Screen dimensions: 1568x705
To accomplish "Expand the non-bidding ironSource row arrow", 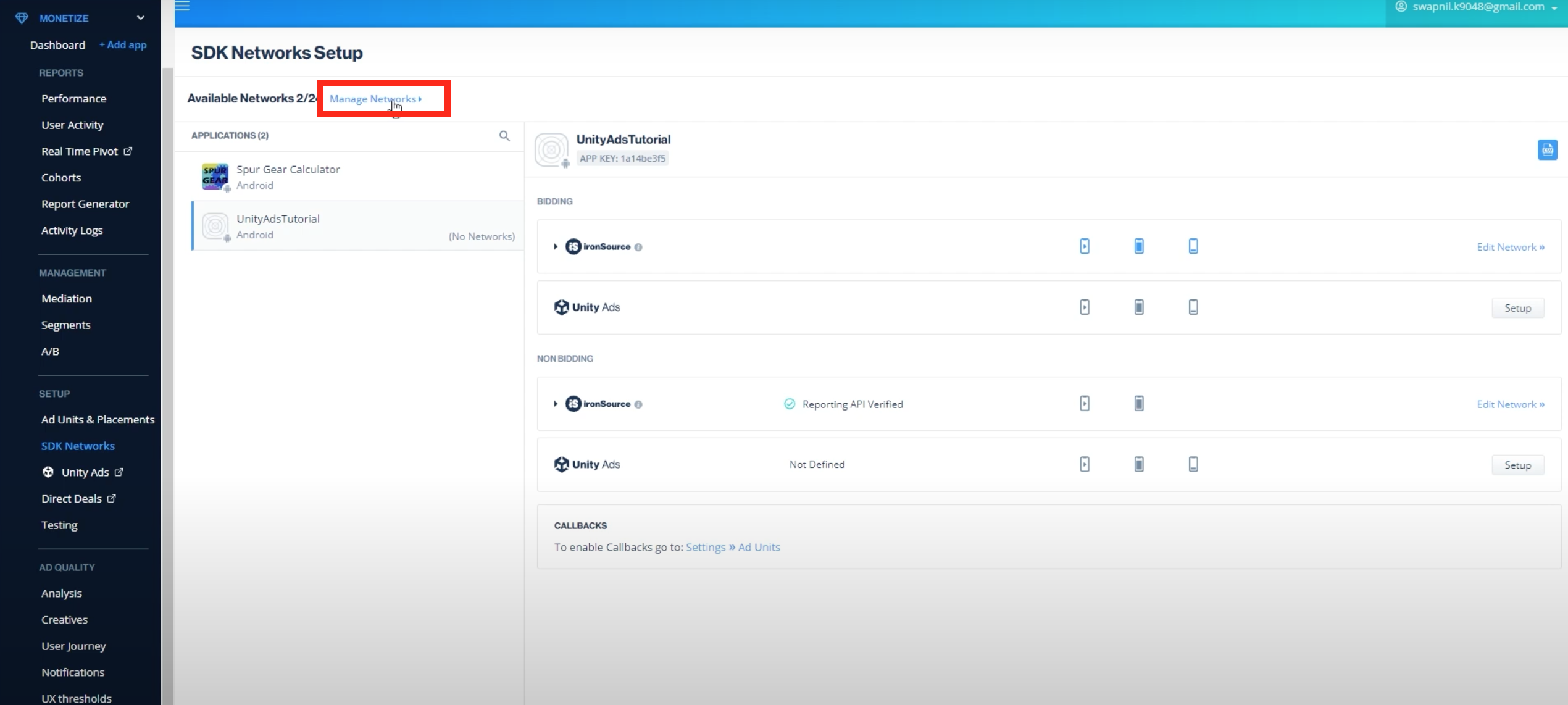I will tap(556, 404).
